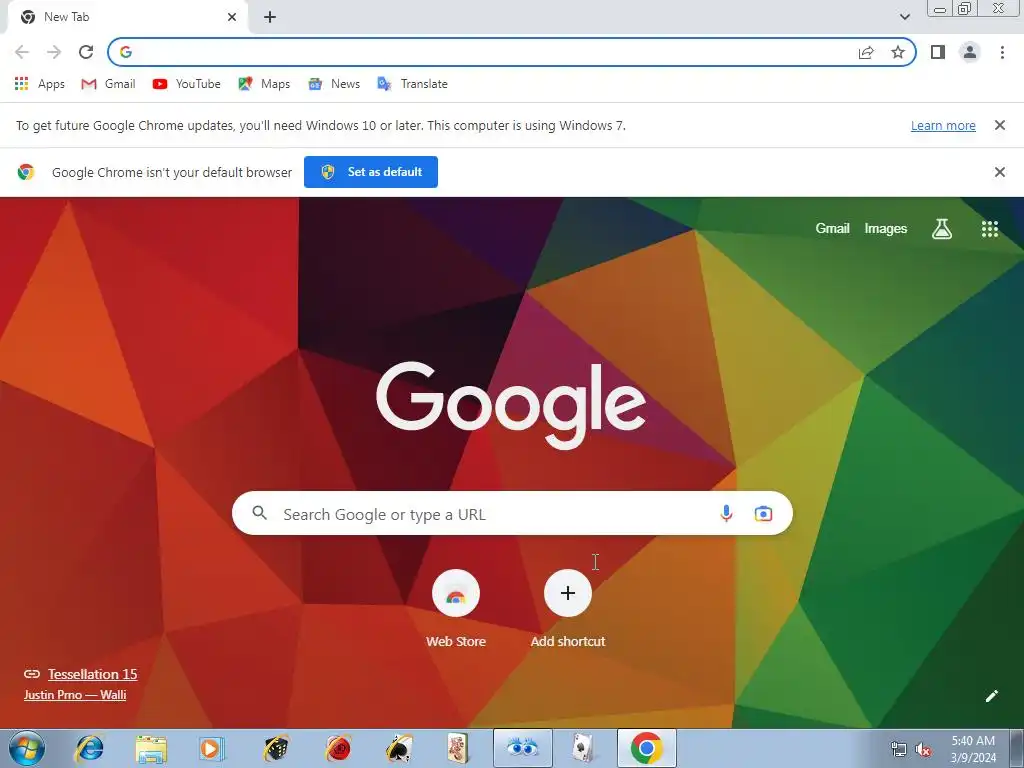This screenshot has width=1024, height=768.
Task: Open Chrome's three-dot menu
Action: pos(1002,52)
